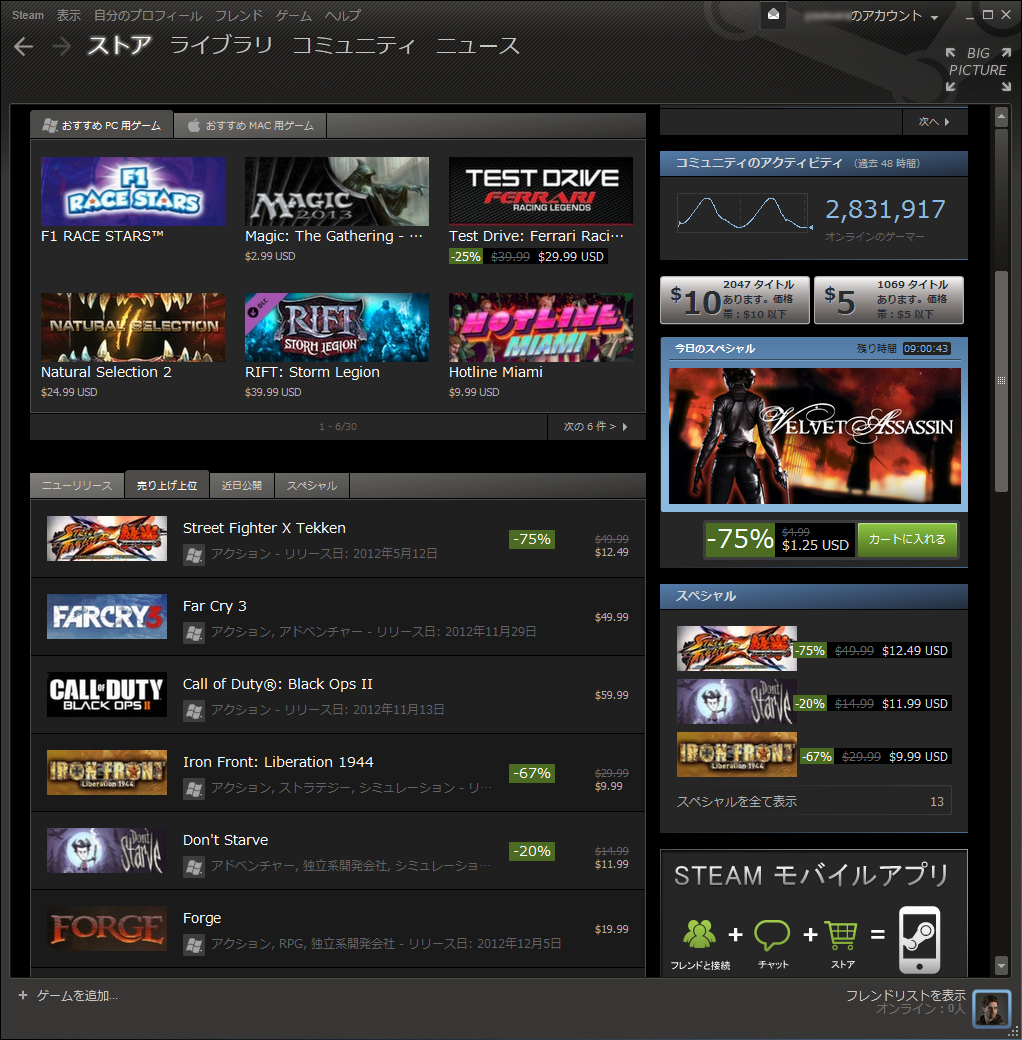Switch to ニュース section

click(x=478, y=45)
